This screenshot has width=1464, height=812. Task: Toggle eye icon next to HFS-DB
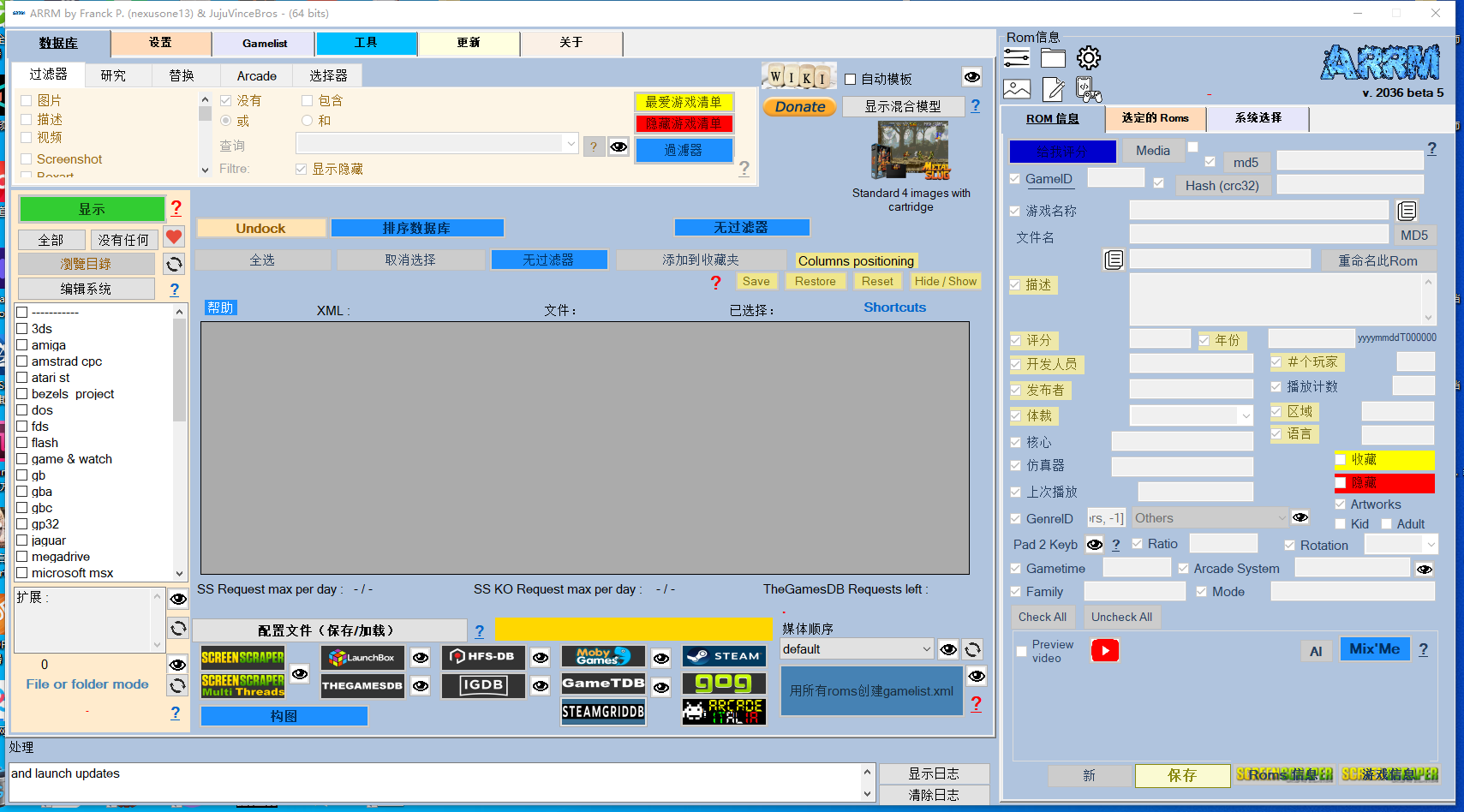[x=541, y=658]
